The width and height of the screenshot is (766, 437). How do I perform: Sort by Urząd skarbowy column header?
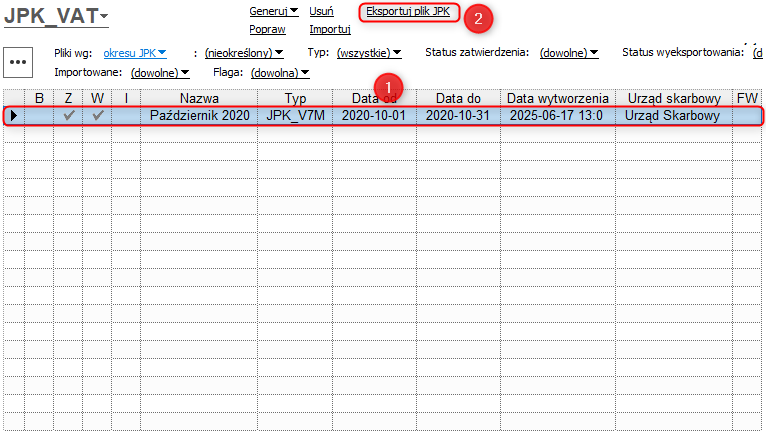[x=674, y=98]
